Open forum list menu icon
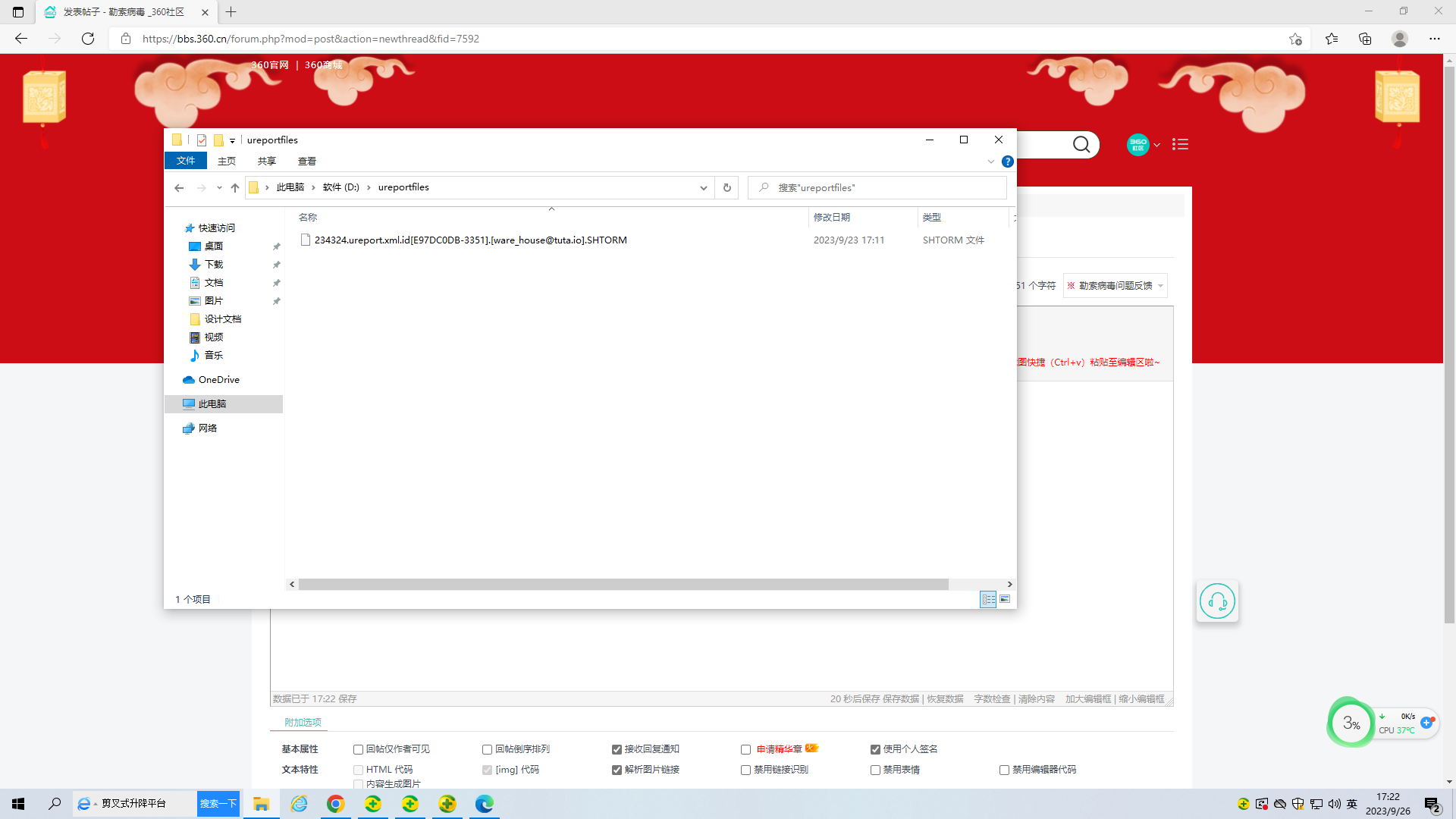This screenshot has width=1456, height=819. coord(1180,144)
